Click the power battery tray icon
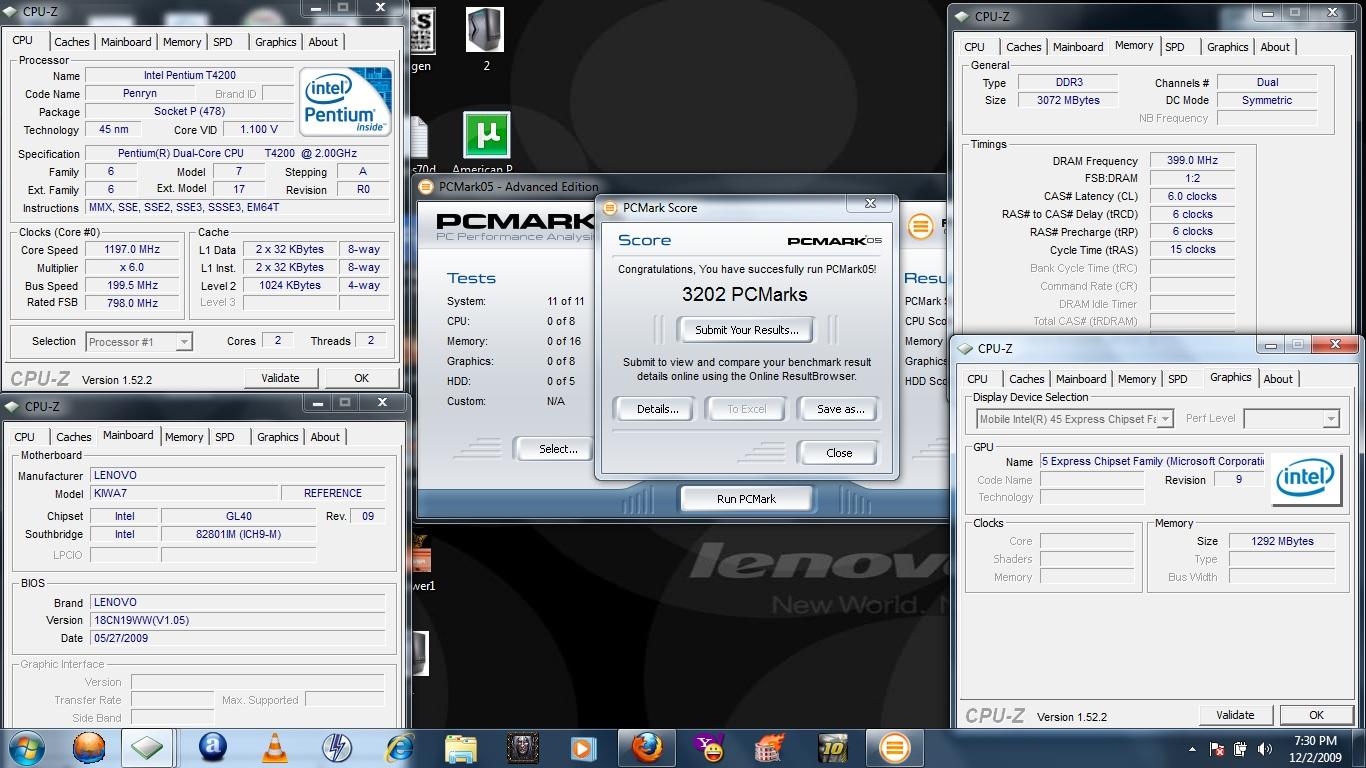 [1240, 748]
